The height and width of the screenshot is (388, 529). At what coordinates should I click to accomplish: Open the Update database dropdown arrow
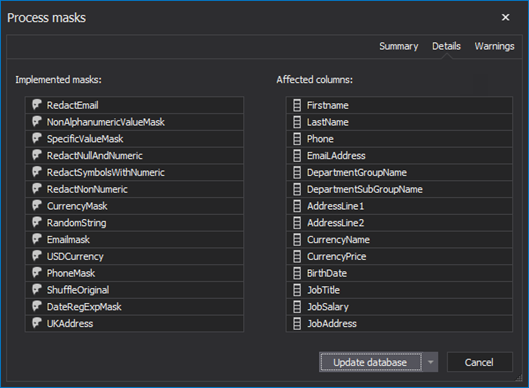430,362
